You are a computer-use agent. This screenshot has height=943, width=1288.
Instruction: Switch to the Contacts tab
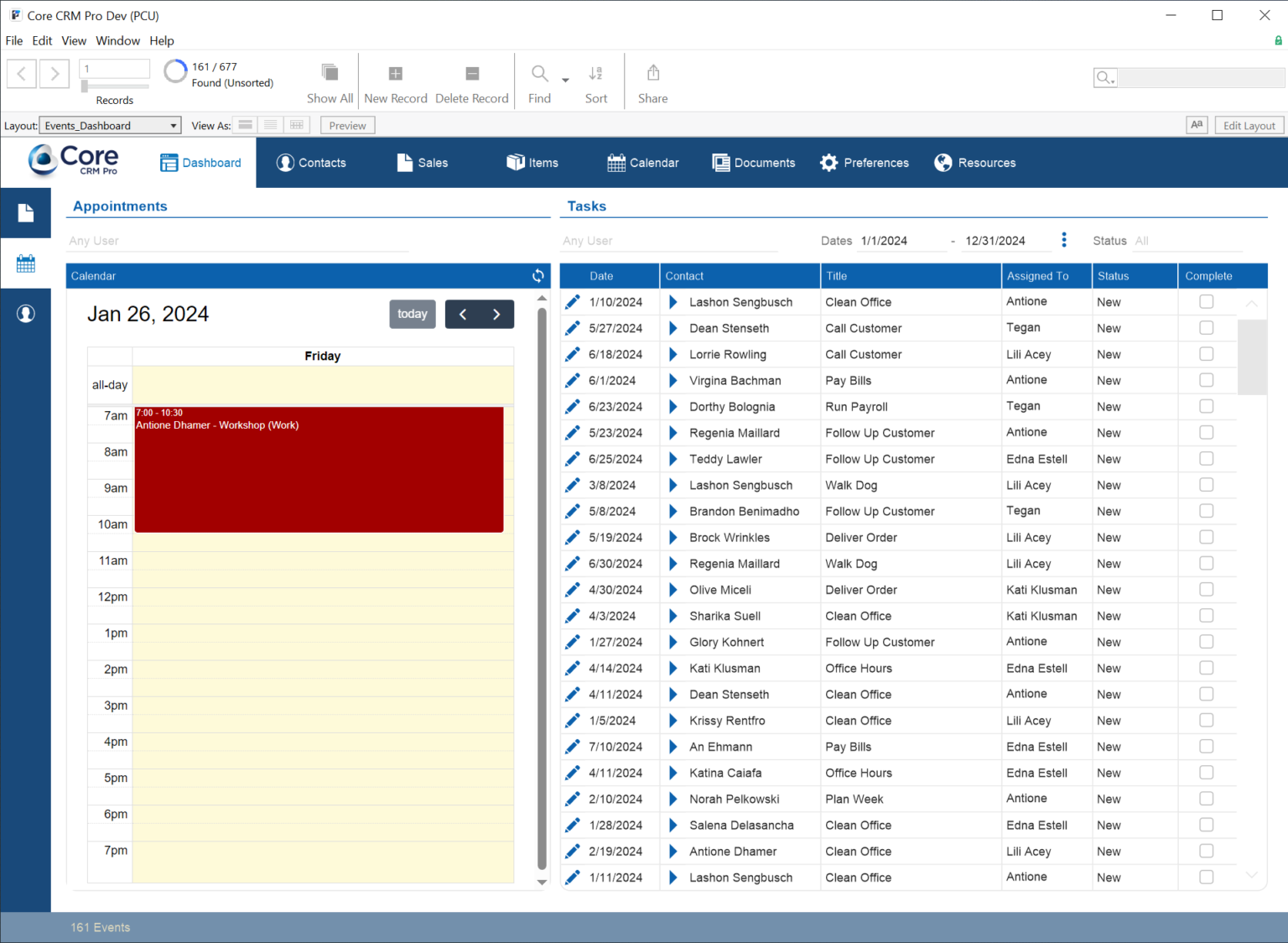[311, 162]
